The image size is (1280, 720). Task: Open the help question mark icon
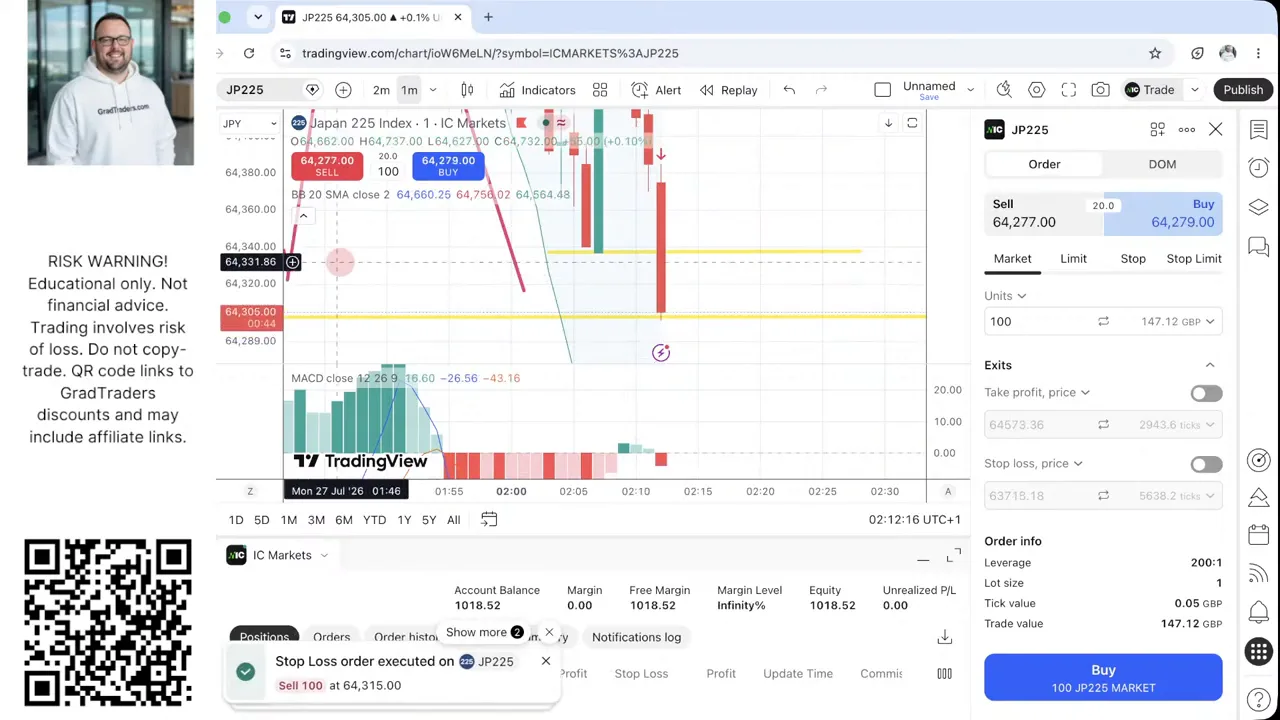[1258, 699]
